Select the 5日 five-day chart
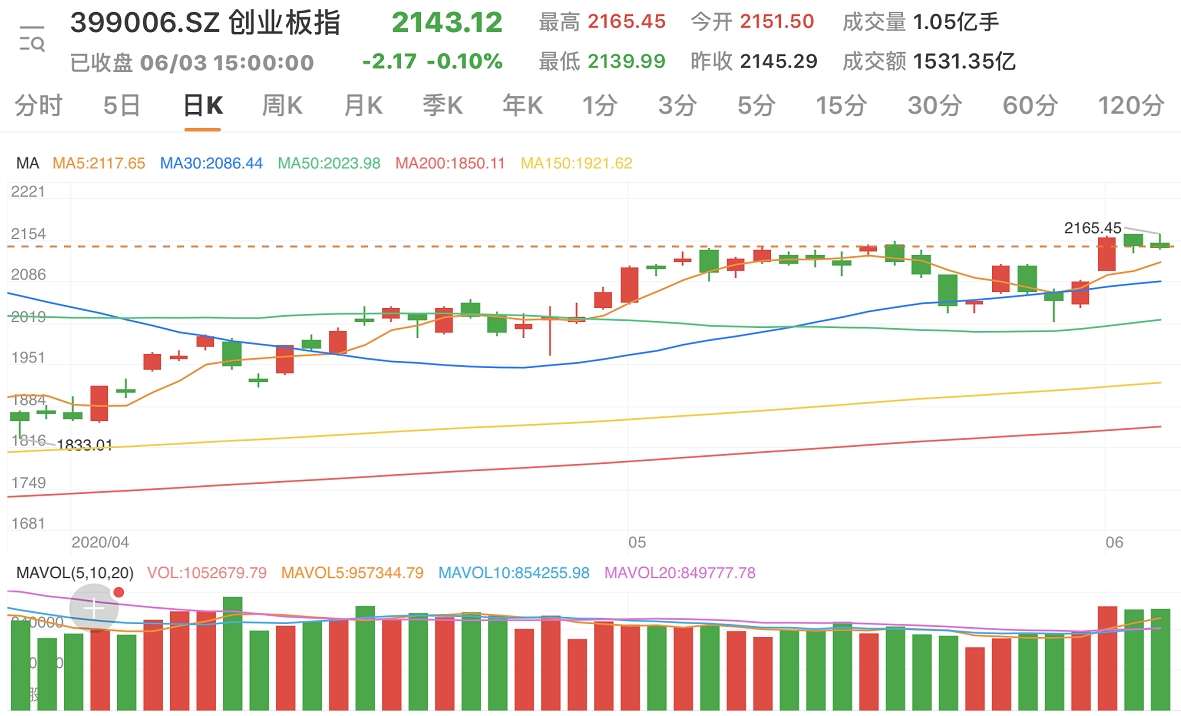 pyautogui.click(x=118, y=104)
